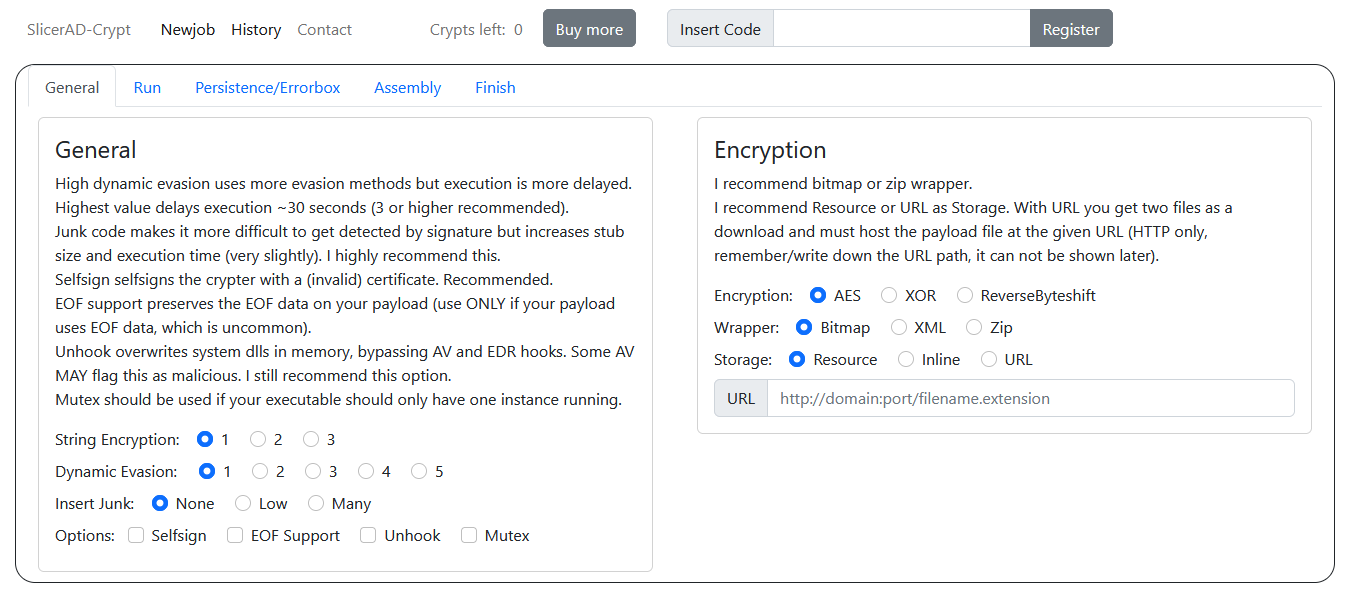Select the XML wrapper option
The image size is (1345, 590).
pyautogui.click(x=899, y=327)
